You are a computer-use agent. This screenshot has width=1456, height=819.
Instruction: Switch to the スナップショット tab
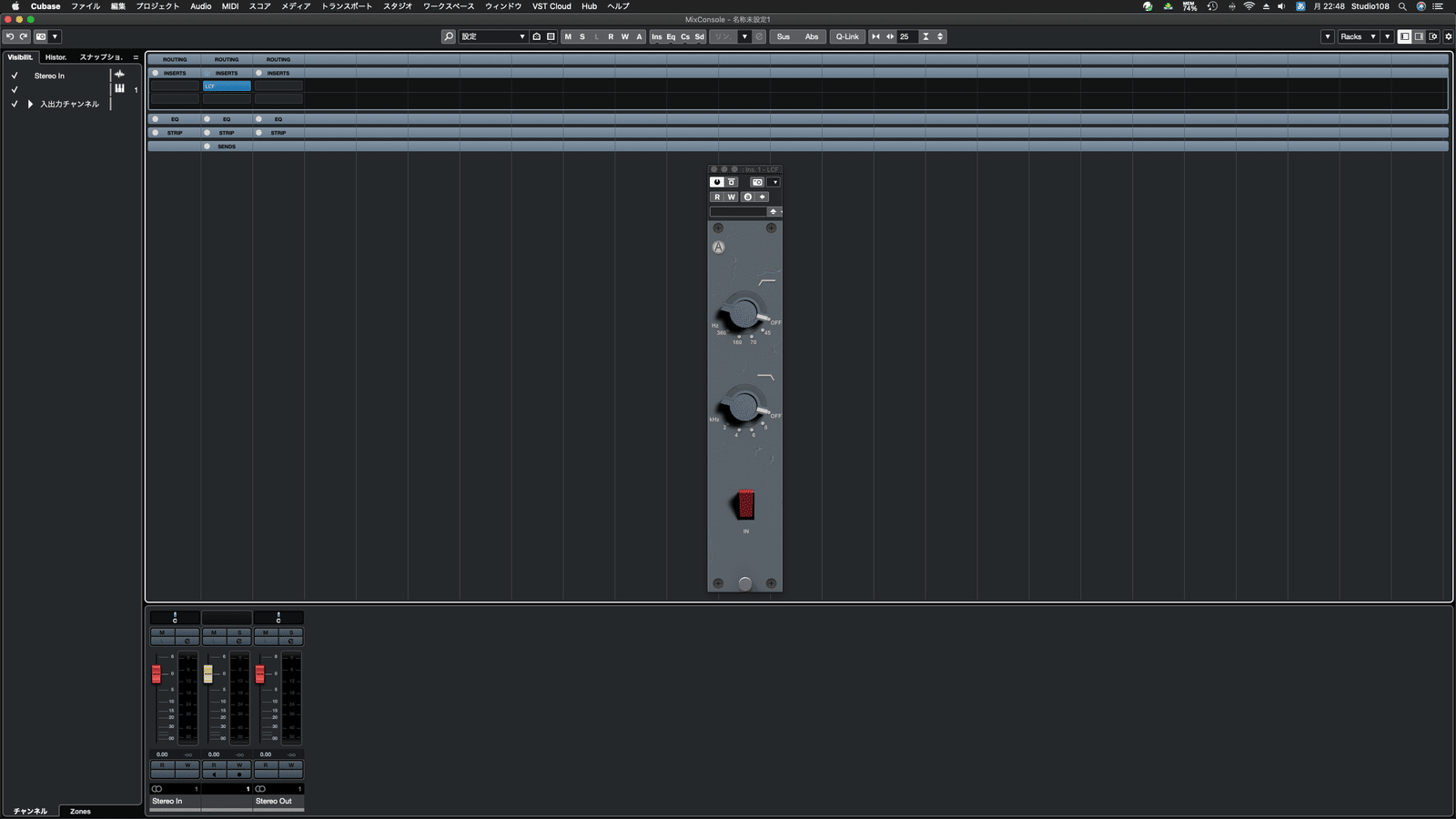[100, 56]
